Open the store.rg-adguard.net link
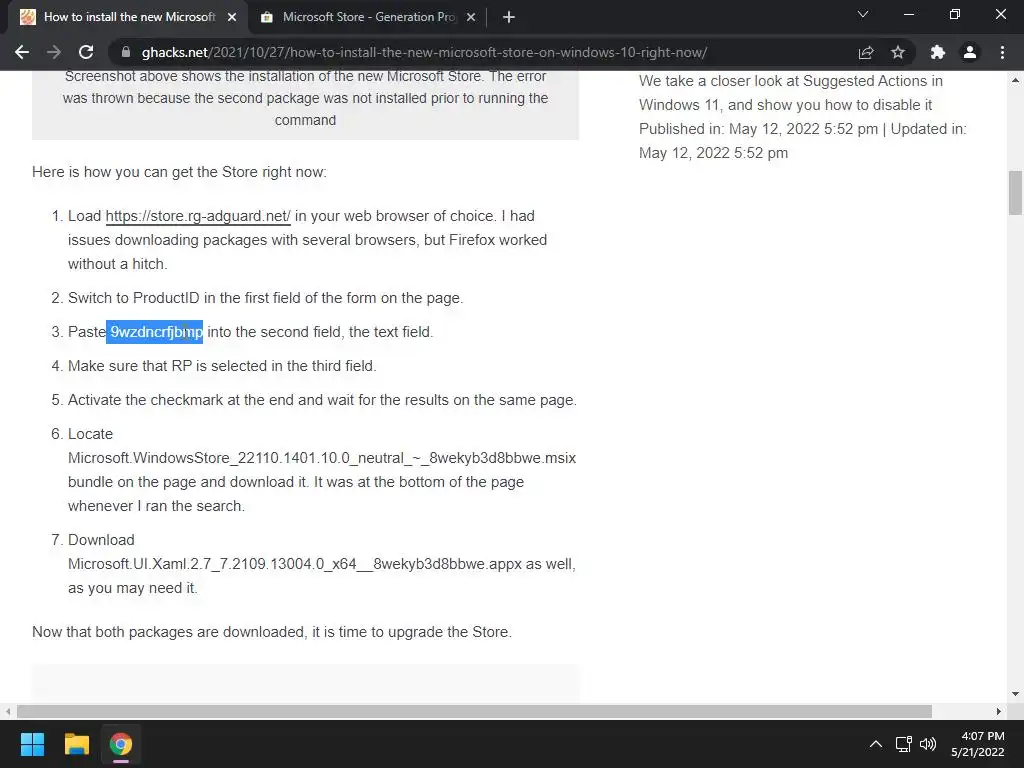This screenshot has height=768, width=1024. coord(198,216)
